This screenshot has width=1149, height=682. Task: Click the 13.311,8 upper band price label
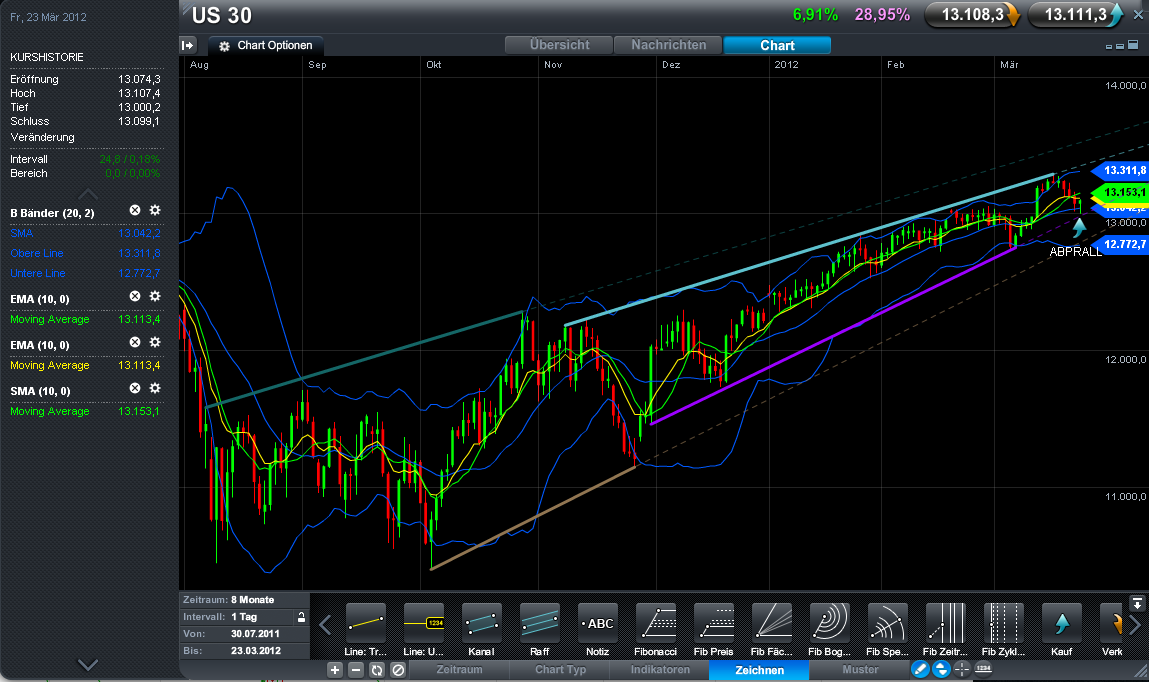[1121, 171]
